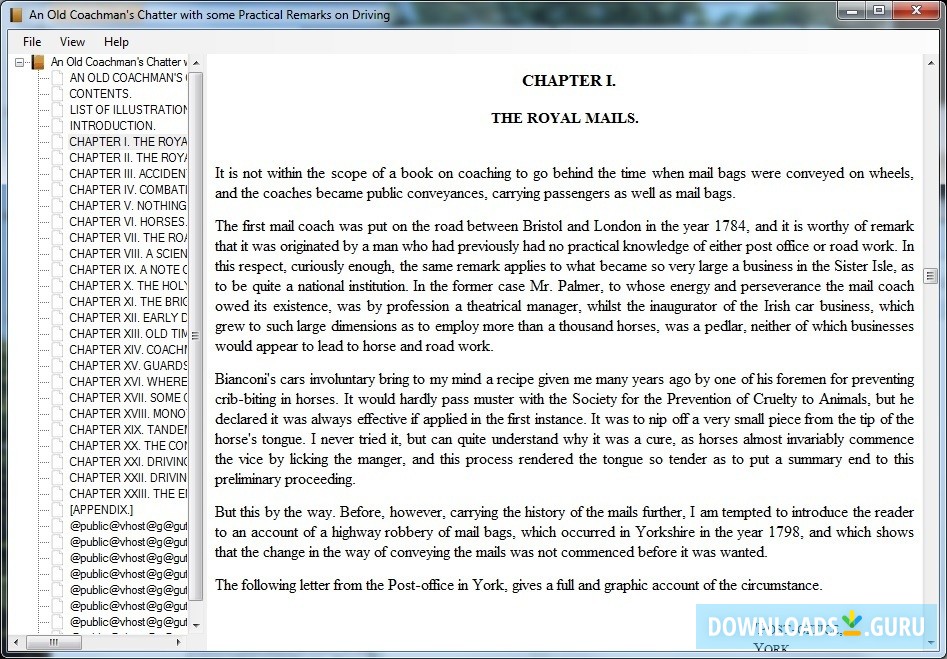
Task: Click page icon beside [APPENDIX.]
Action: [x=57, y=510]
